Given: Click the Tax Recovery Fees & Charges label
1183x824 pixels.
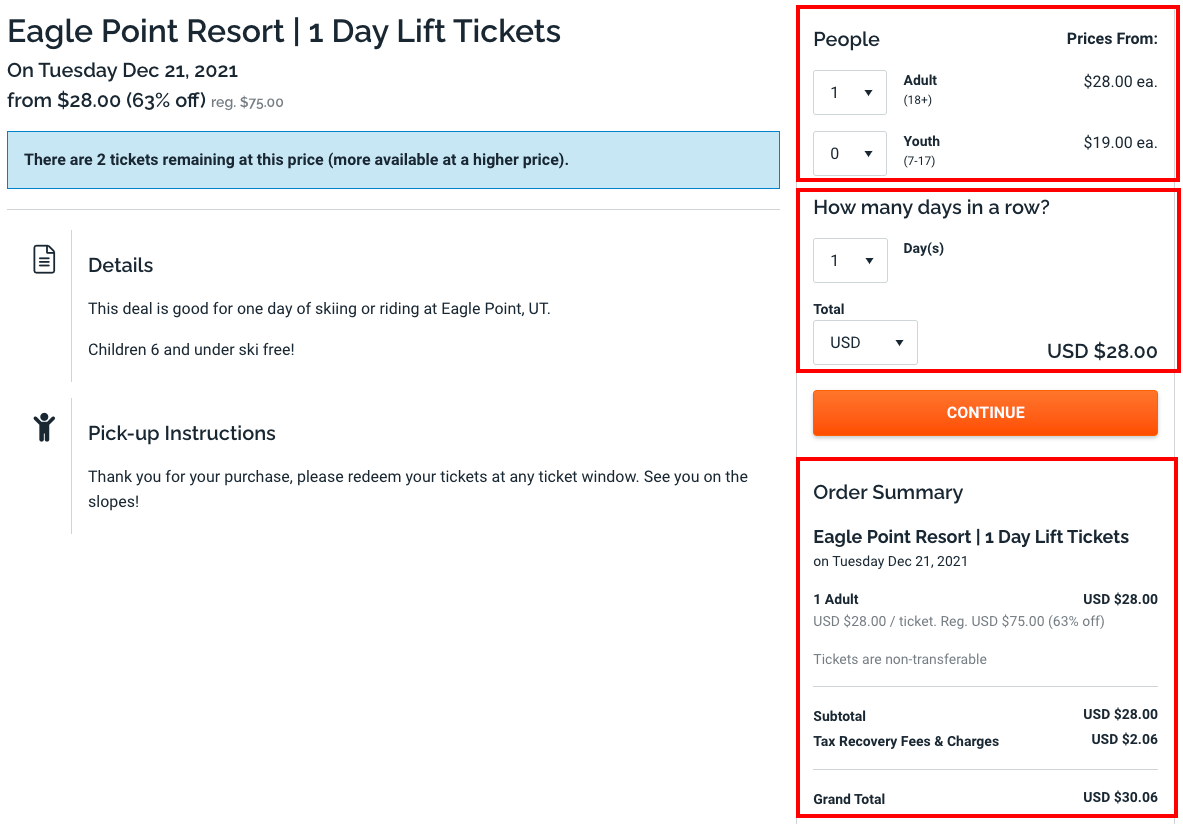Looking at the screenshot, I should click(906, 741).
